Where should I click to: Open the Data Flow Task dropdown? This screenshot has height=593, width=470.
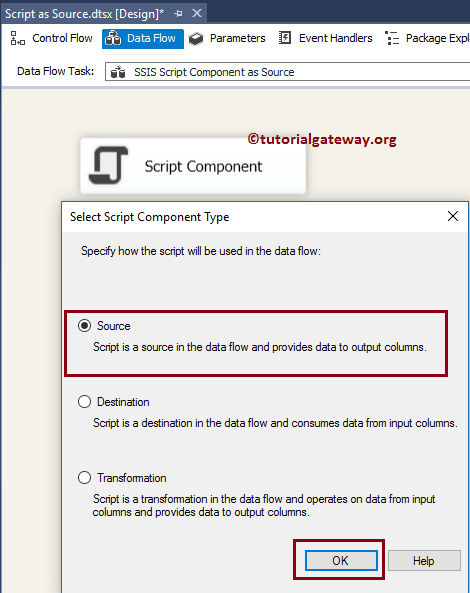click(287, 72)
